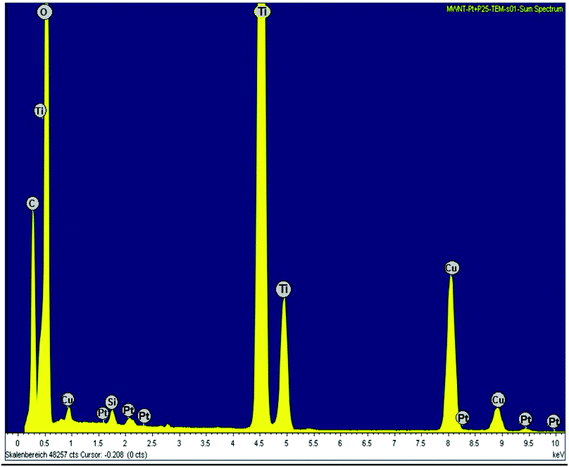
Task: Click the 4 axis tick label
Action: click(x=233, y=443)
